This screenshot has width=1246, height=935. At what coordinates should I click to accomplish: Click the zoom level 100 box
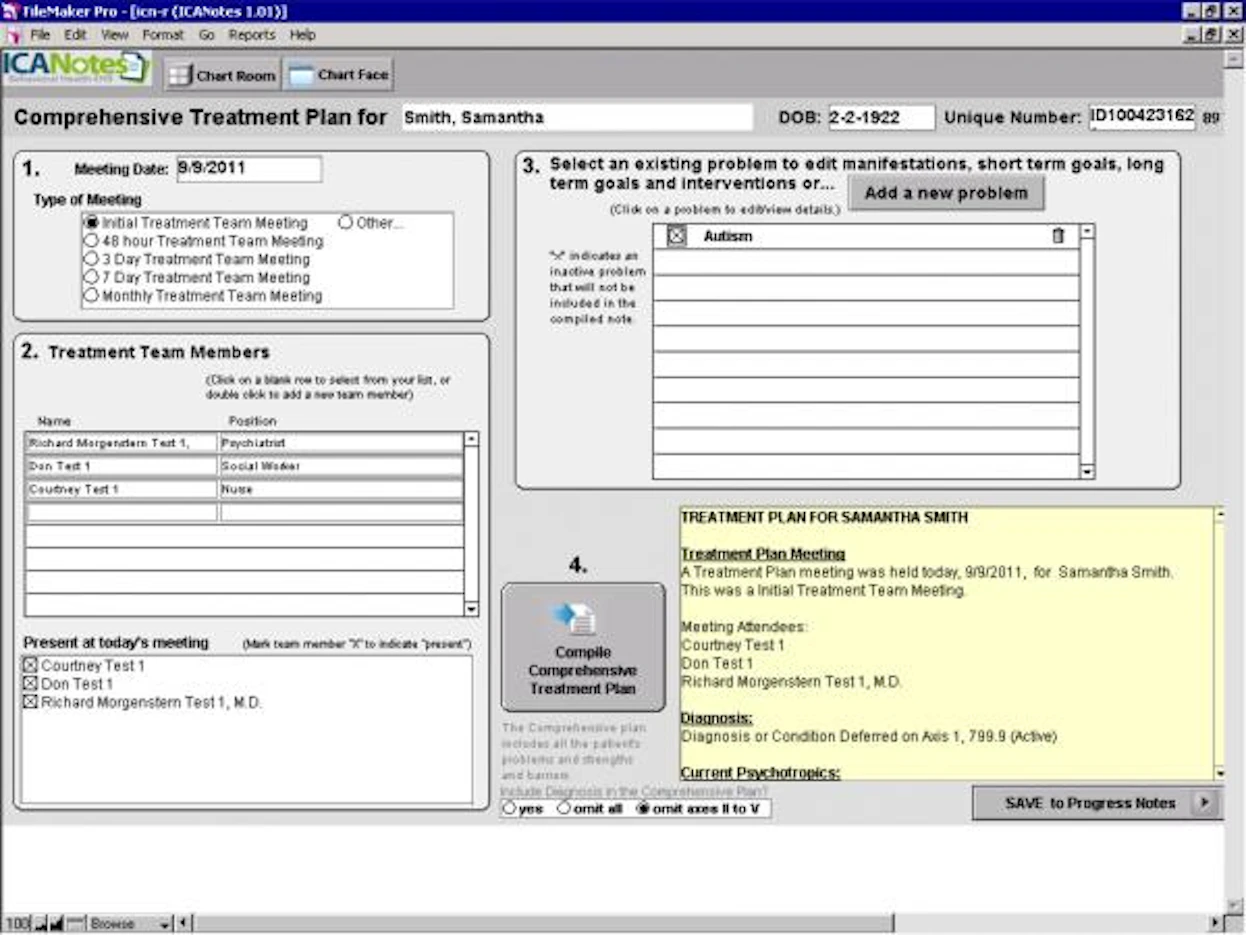[18, 923]
